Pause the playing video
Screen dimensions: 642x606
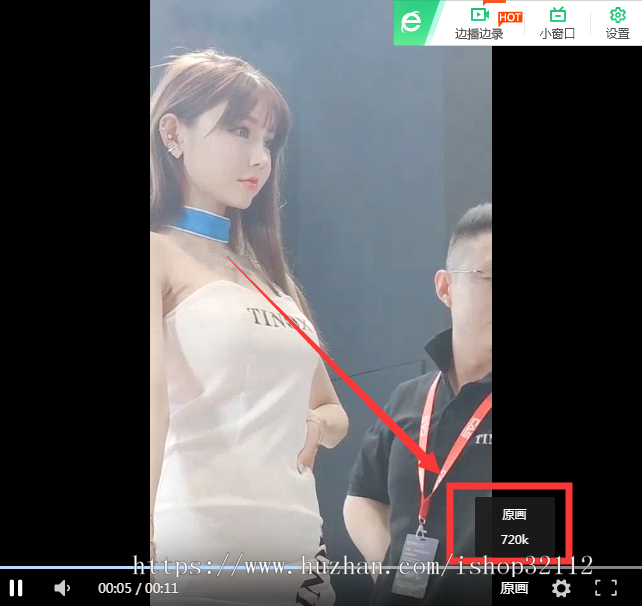coord(16,588)
